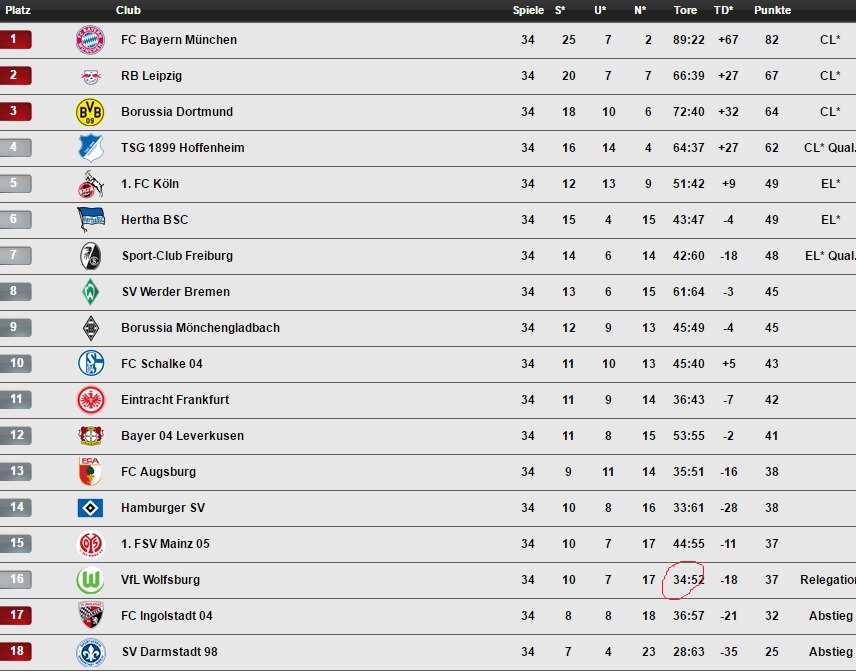Screen dimensions: 856x672
Task: Click the VfL Wolfsburg logo
Action: point(90,580)
